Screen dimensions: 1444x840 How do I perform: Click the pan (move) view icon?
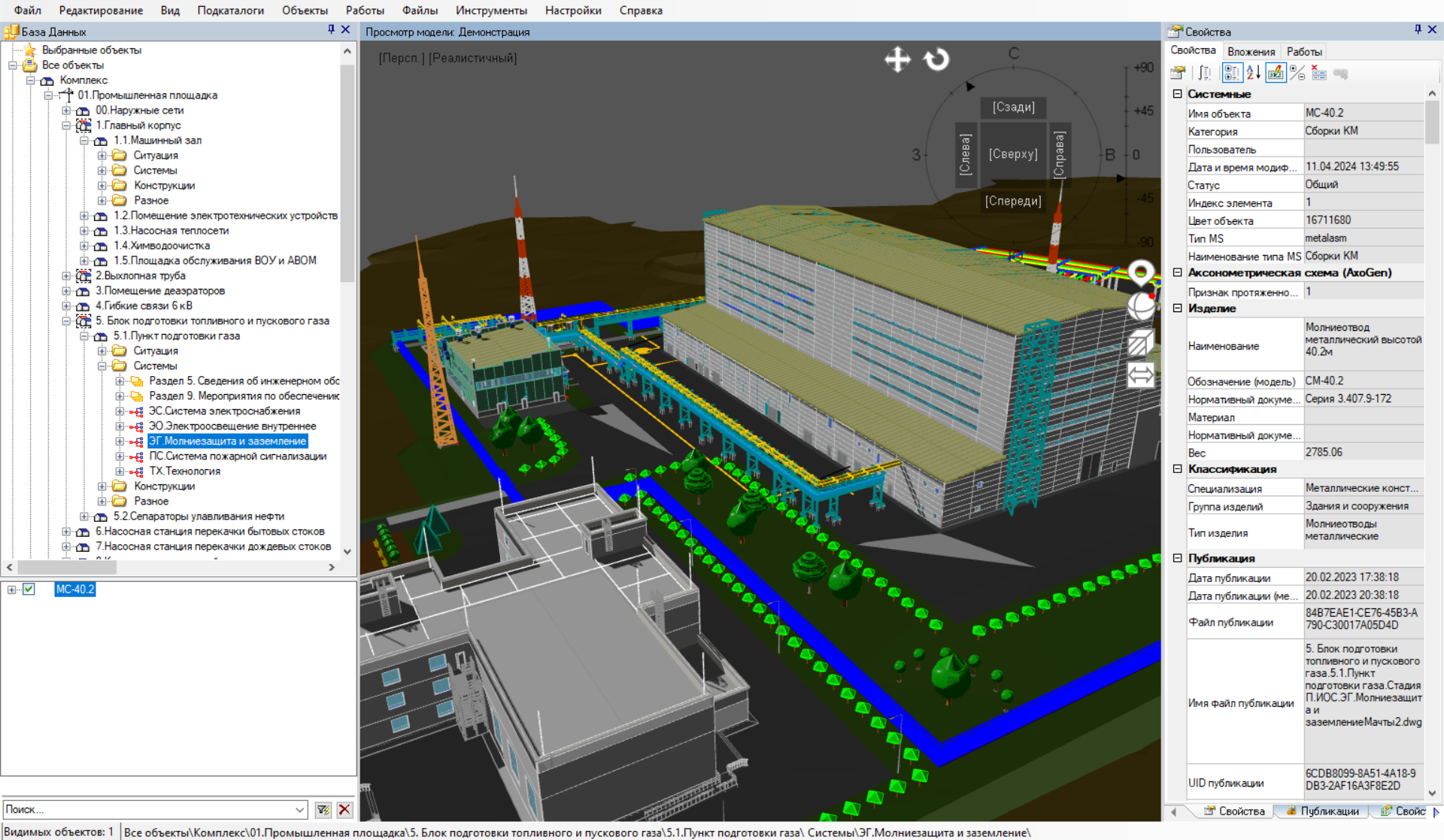point(897,59)
